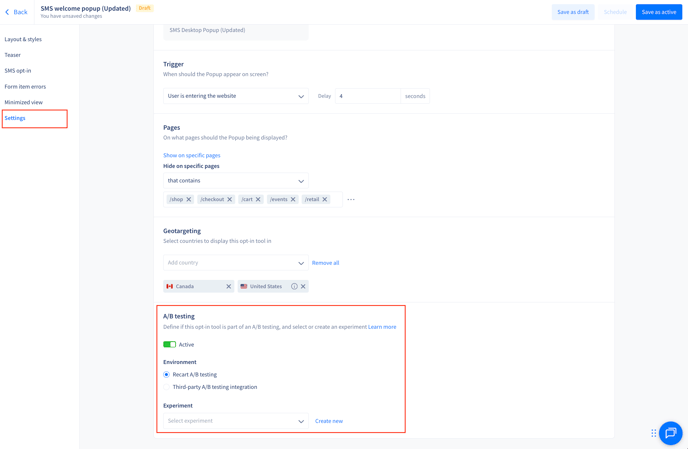Open the Select experiment dropdown
The height and width of the screenshot is (449, 688).
coord(236,421)
